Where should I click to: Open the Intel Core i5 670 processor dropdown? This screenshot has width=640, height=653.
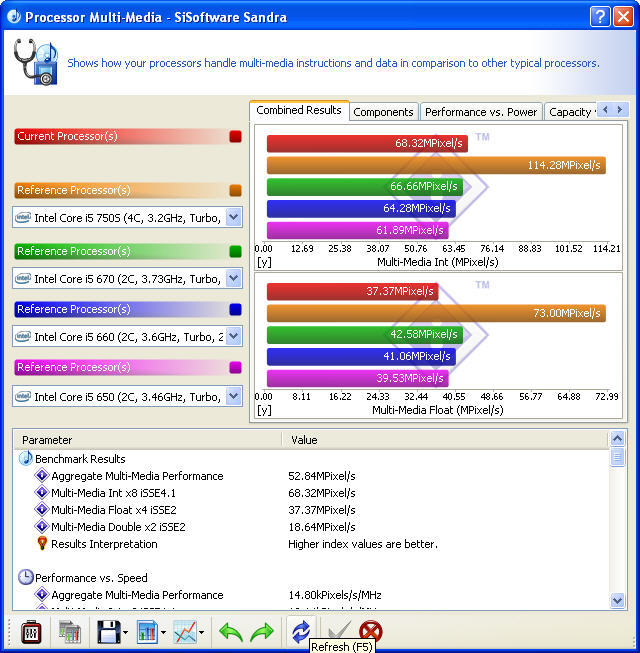pos(127,278)
